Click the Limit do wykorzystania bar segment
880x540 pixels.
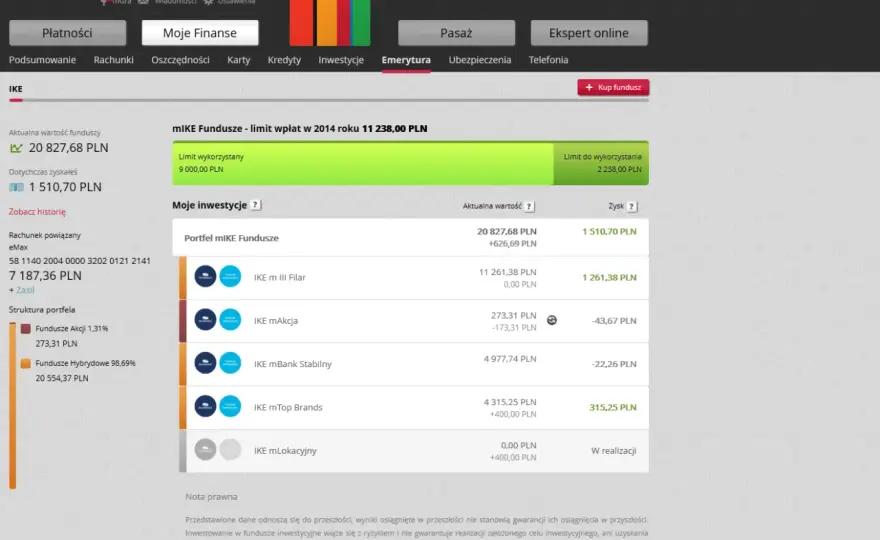pyautogui.click(x=601, y=163)
